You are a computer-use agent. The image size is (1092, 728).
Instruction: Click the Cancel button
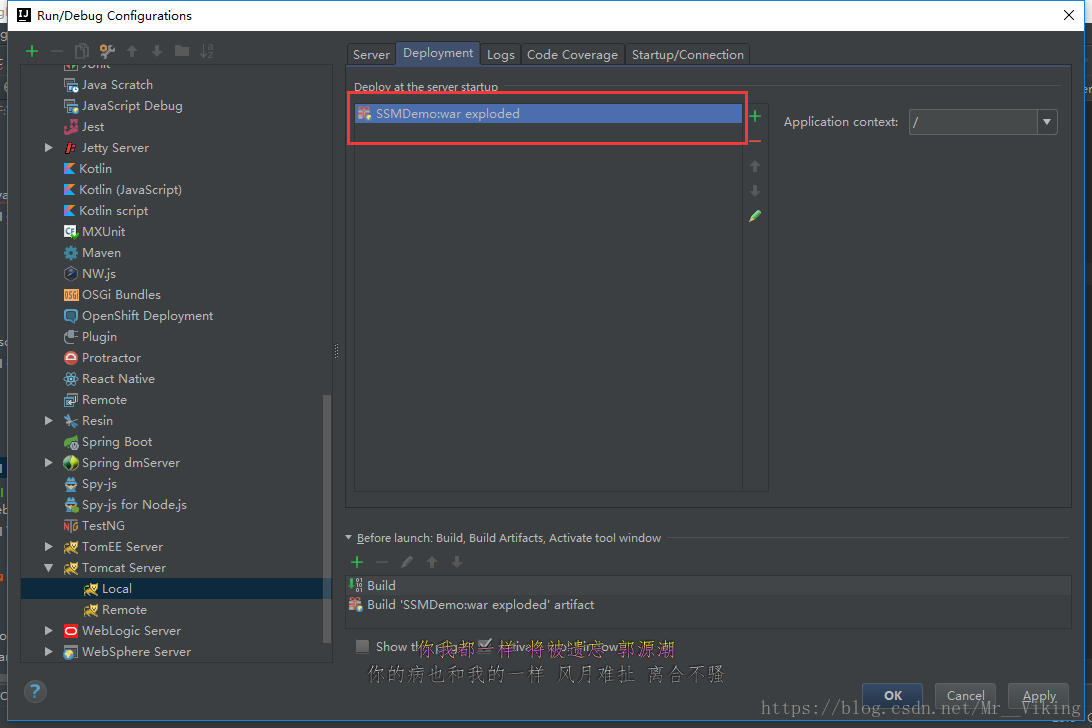[966, 695]
